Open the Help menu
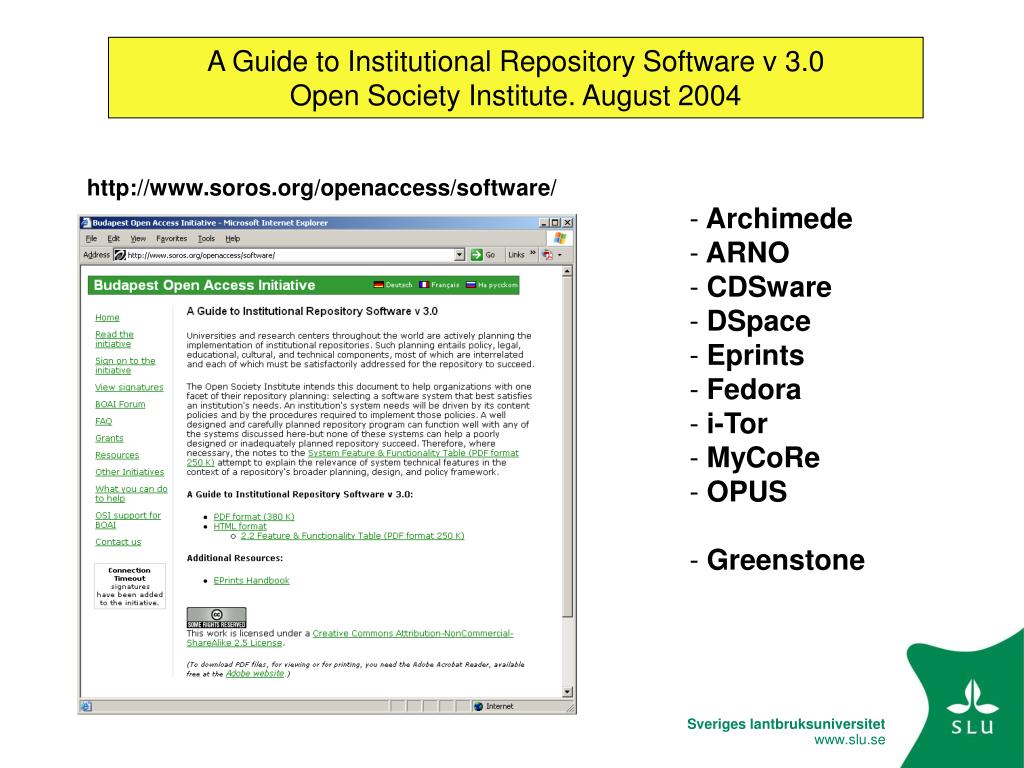 232,239
